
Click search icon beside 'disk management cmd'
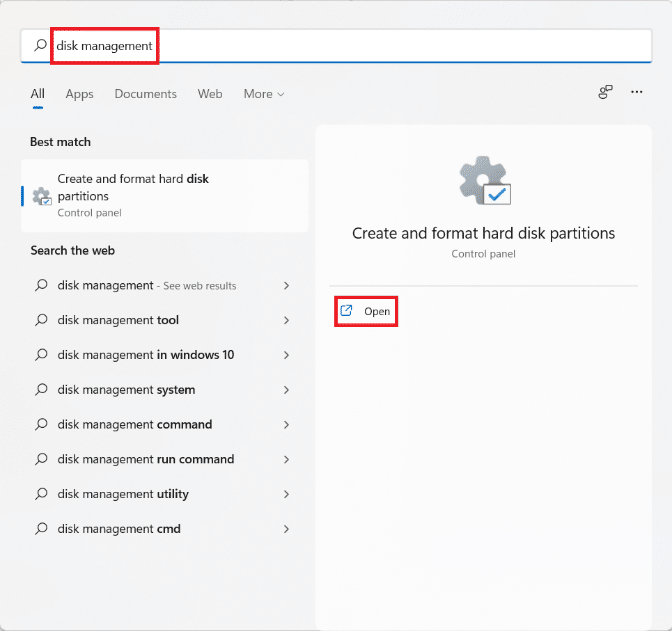41,529
